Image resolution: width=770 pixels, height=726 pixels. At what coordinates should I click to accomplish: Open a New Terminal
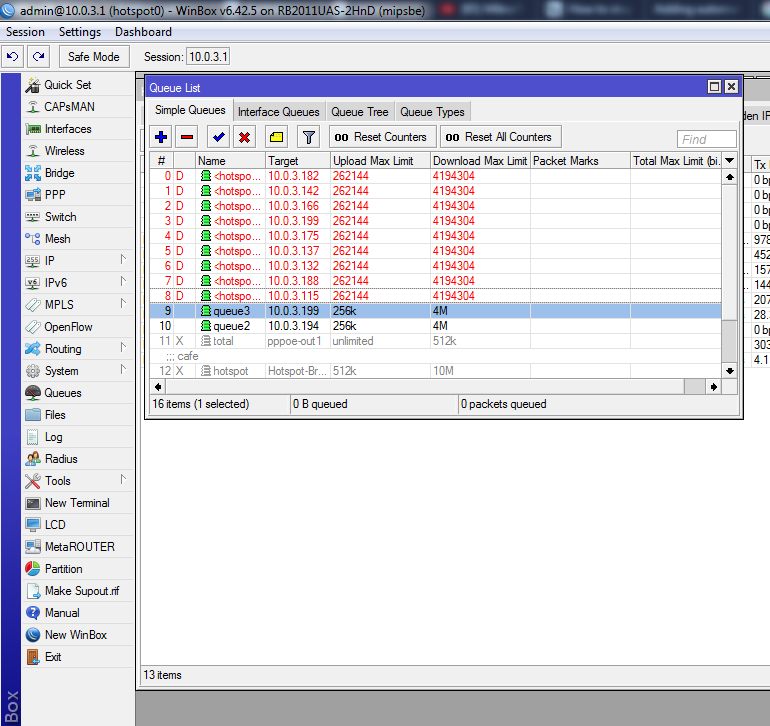click(x=77, y=503)
